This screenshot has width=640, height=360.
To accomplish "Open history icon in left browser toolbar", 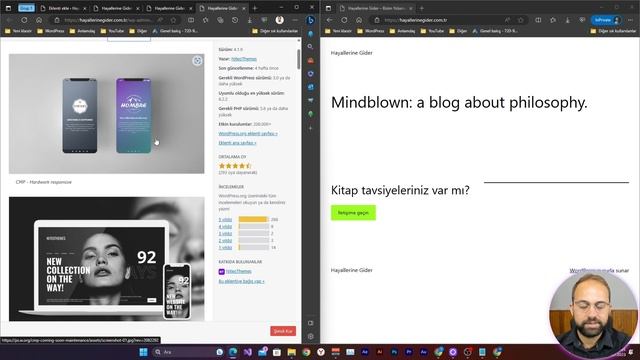I will click(235, 20).
